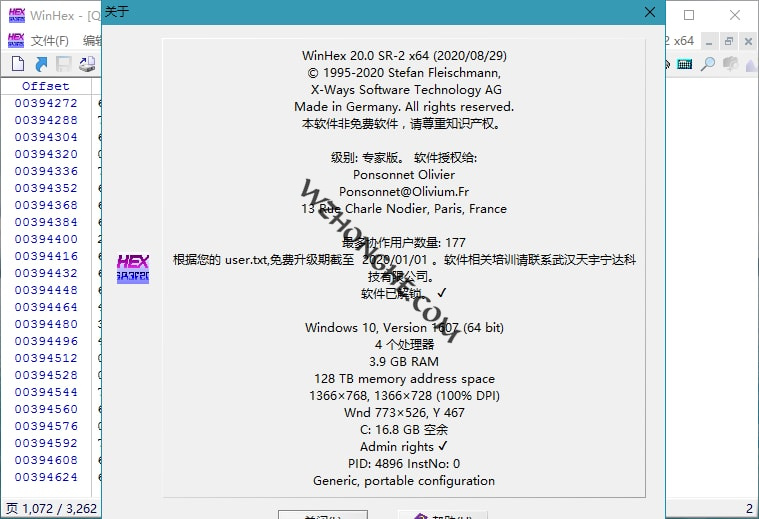Click the grayed camera snapshot icon

click(x=730, y=63)
